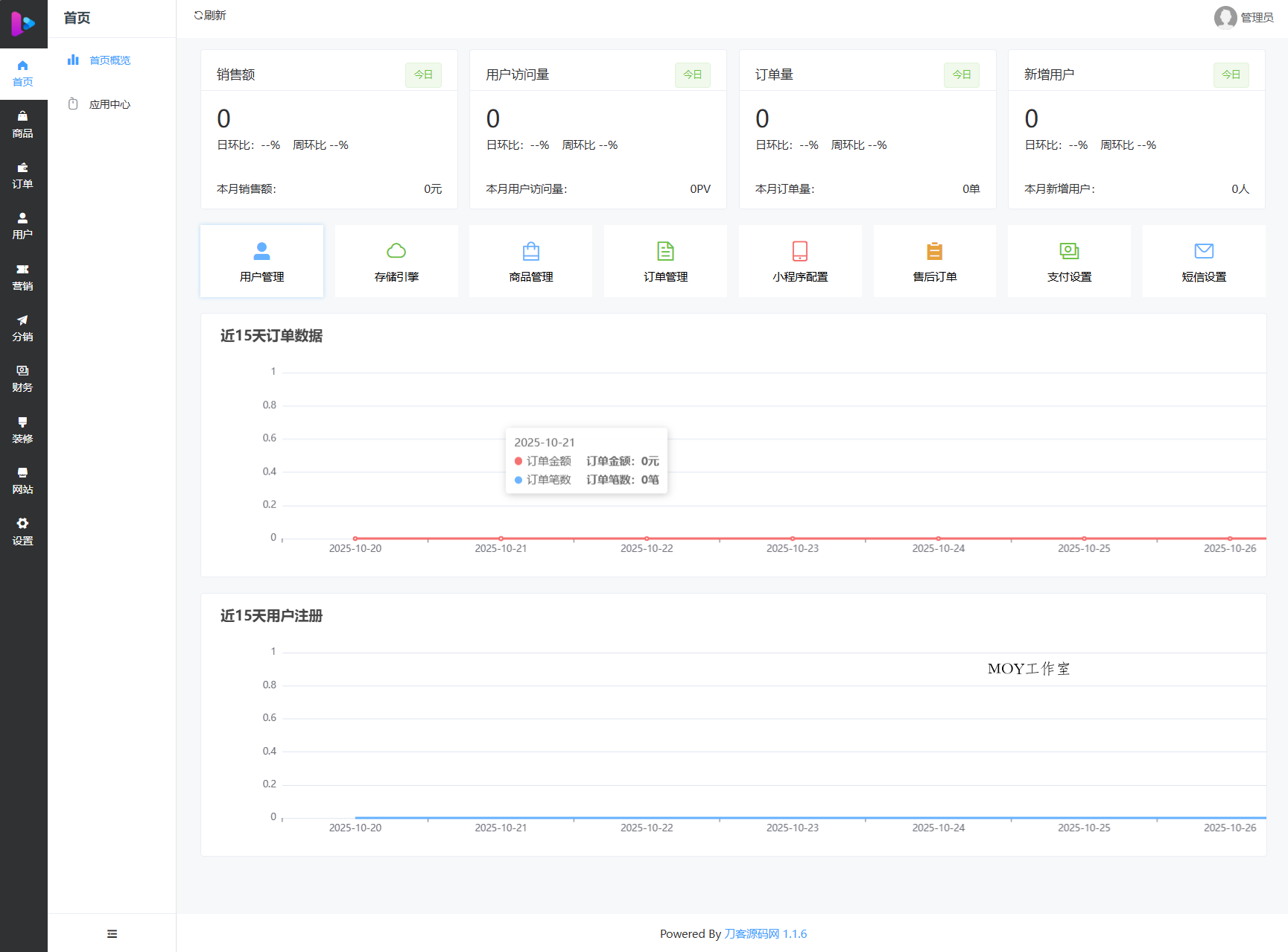
Task: Toggle the 订单金额 series in tooltip legend
Action: click(542, 461)
